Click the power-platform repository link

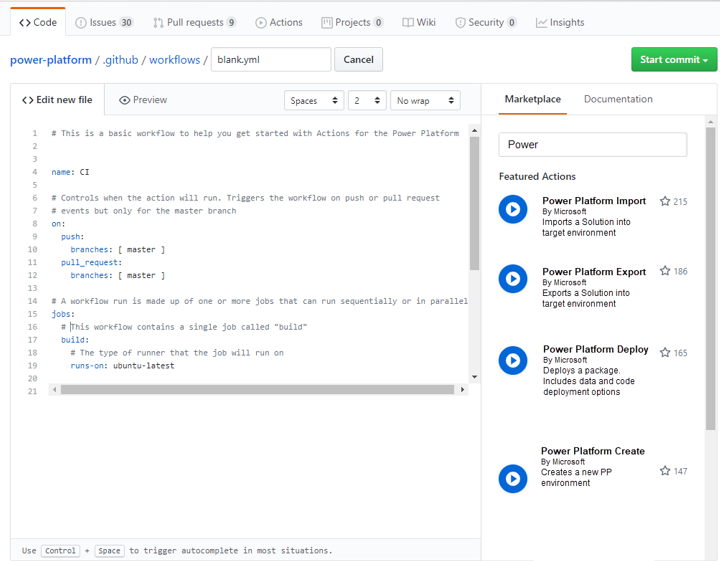(x=51, y=60)
